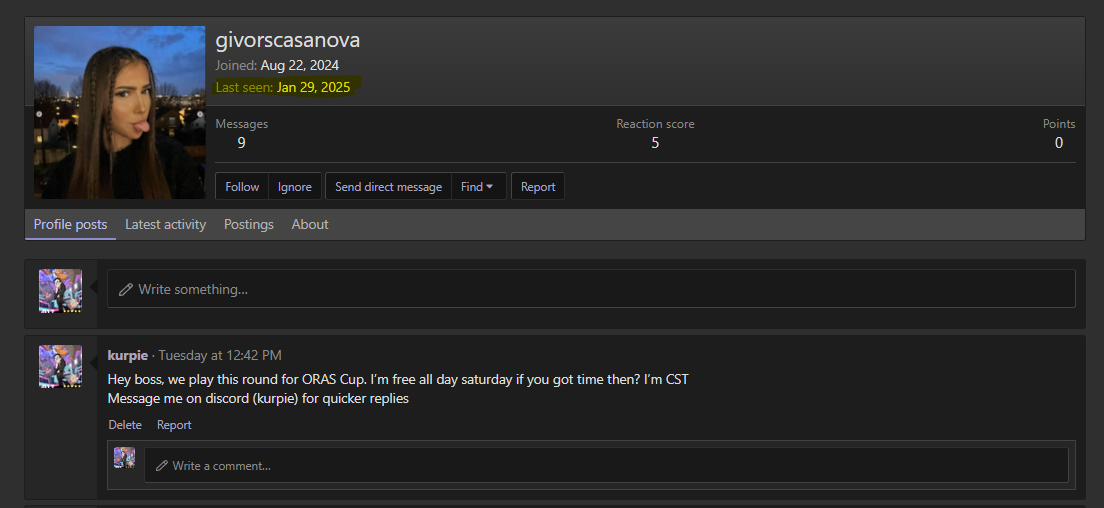
Task: Send direct message to this user
Action: (x=388, y=186)
